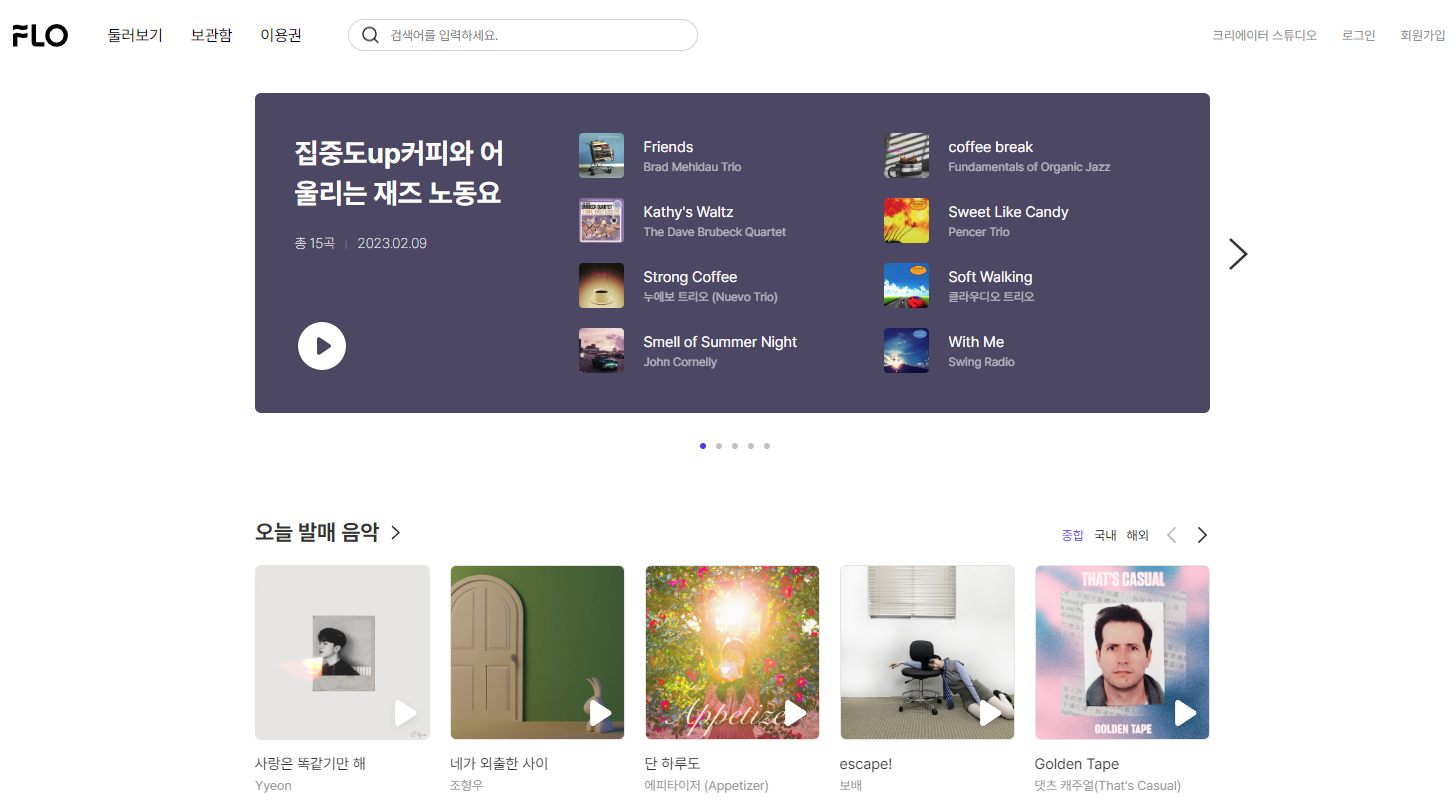Image resolution: width=1456 pixels, height=811 pixels.
Task: Play album escape!
Action: pyautogui.click(x=990, y=713)
